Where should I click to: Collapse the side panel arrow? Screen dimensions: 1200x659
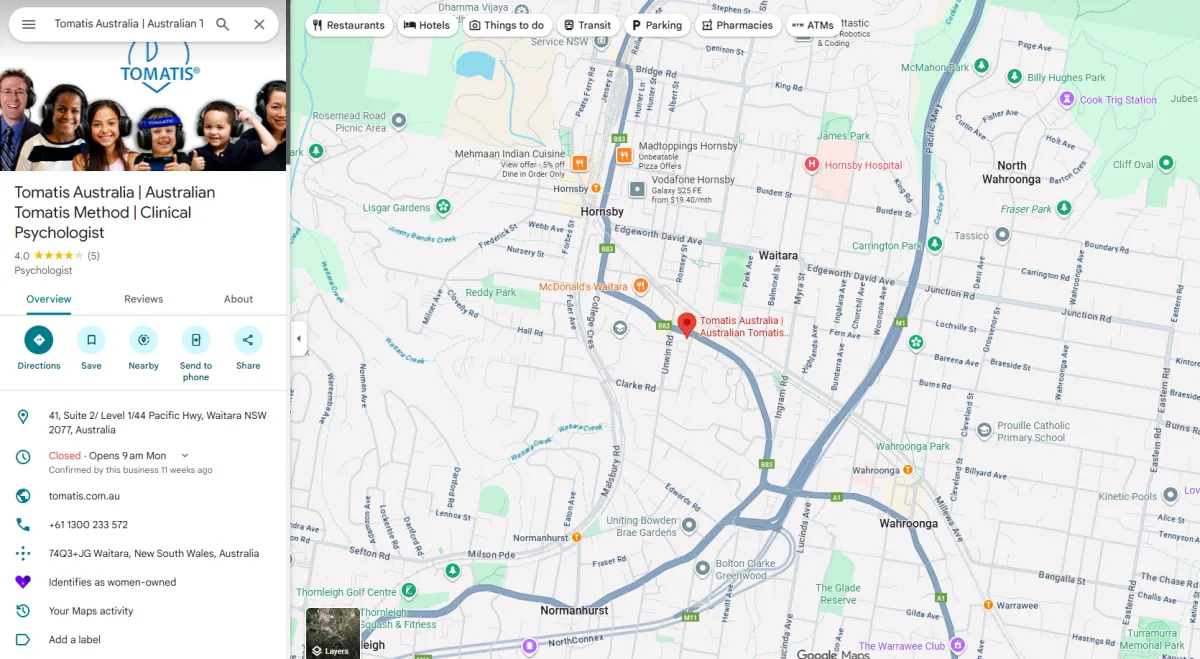coord(298,339)
